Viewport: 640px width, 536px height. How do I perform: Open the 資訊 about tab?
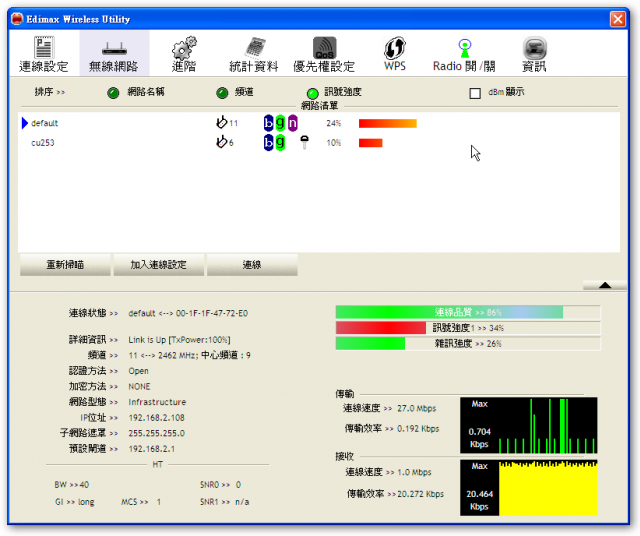[x=534, y=54]
